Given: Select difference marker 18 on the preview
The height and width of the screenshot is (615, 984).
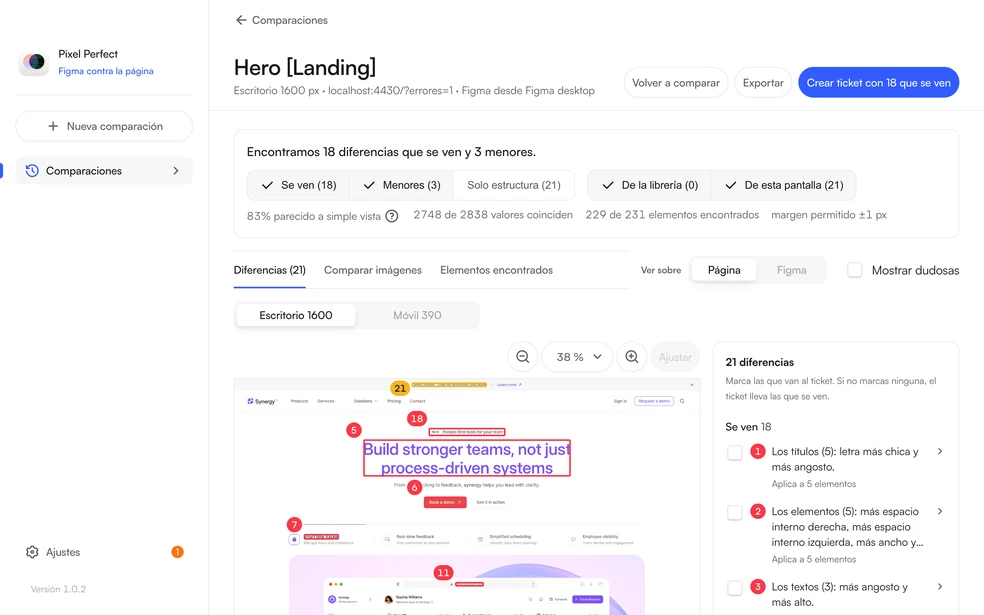Looking at the screenshot, I should pos(417,419).
